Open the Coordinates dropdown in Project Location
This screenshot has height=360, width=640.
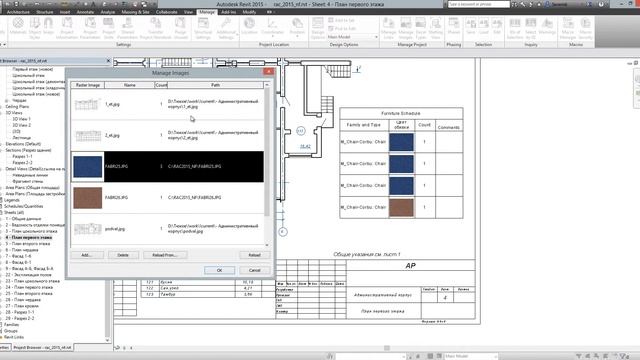point(272,27)
